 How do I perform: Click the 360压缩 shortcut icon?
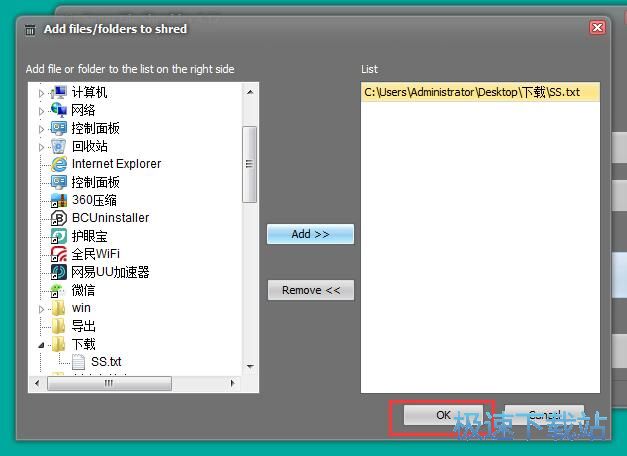[59, 200]
